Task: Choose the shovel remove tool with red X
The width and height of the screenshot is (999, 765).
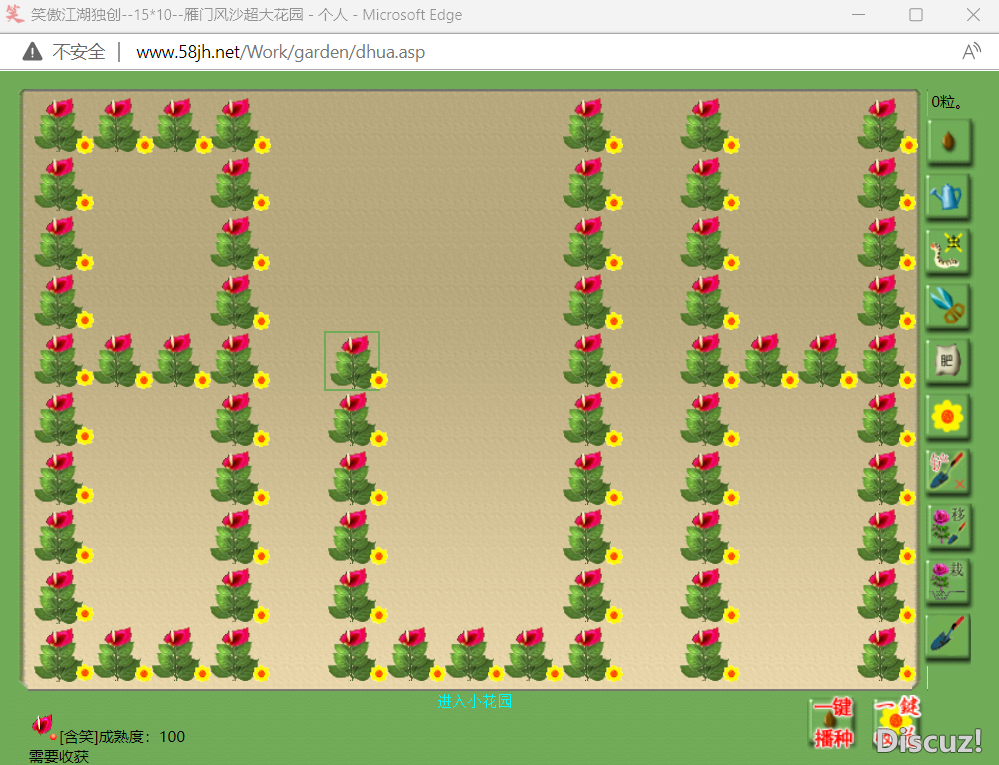Action: point(948,470)
